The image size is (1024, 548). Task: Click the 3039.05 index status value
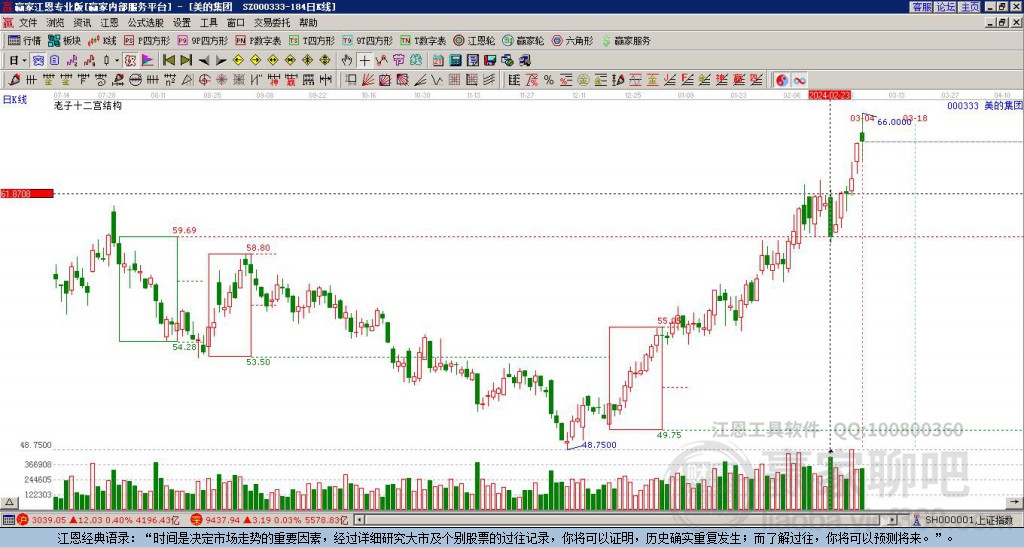(49, 520)
